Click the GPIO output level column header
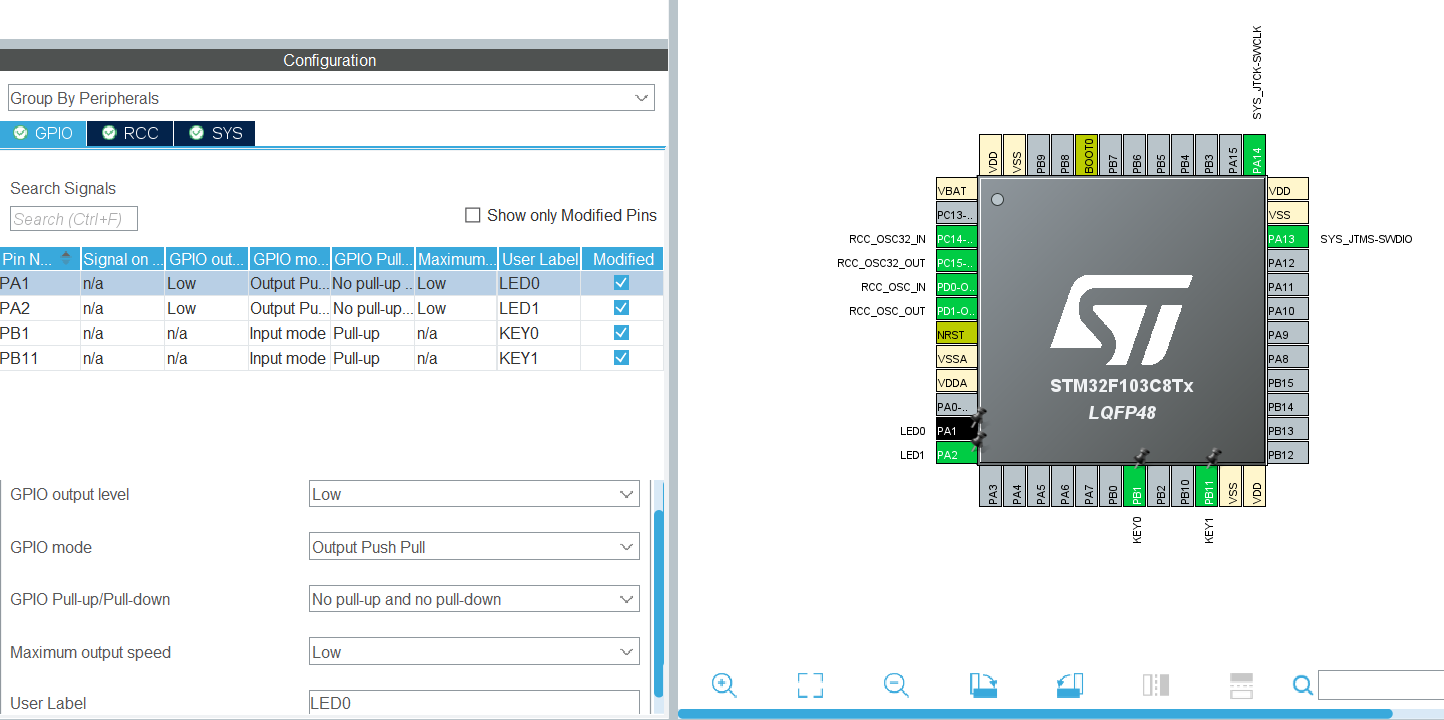Viewport: 1444px width, 720px height. tap(206, 259)
